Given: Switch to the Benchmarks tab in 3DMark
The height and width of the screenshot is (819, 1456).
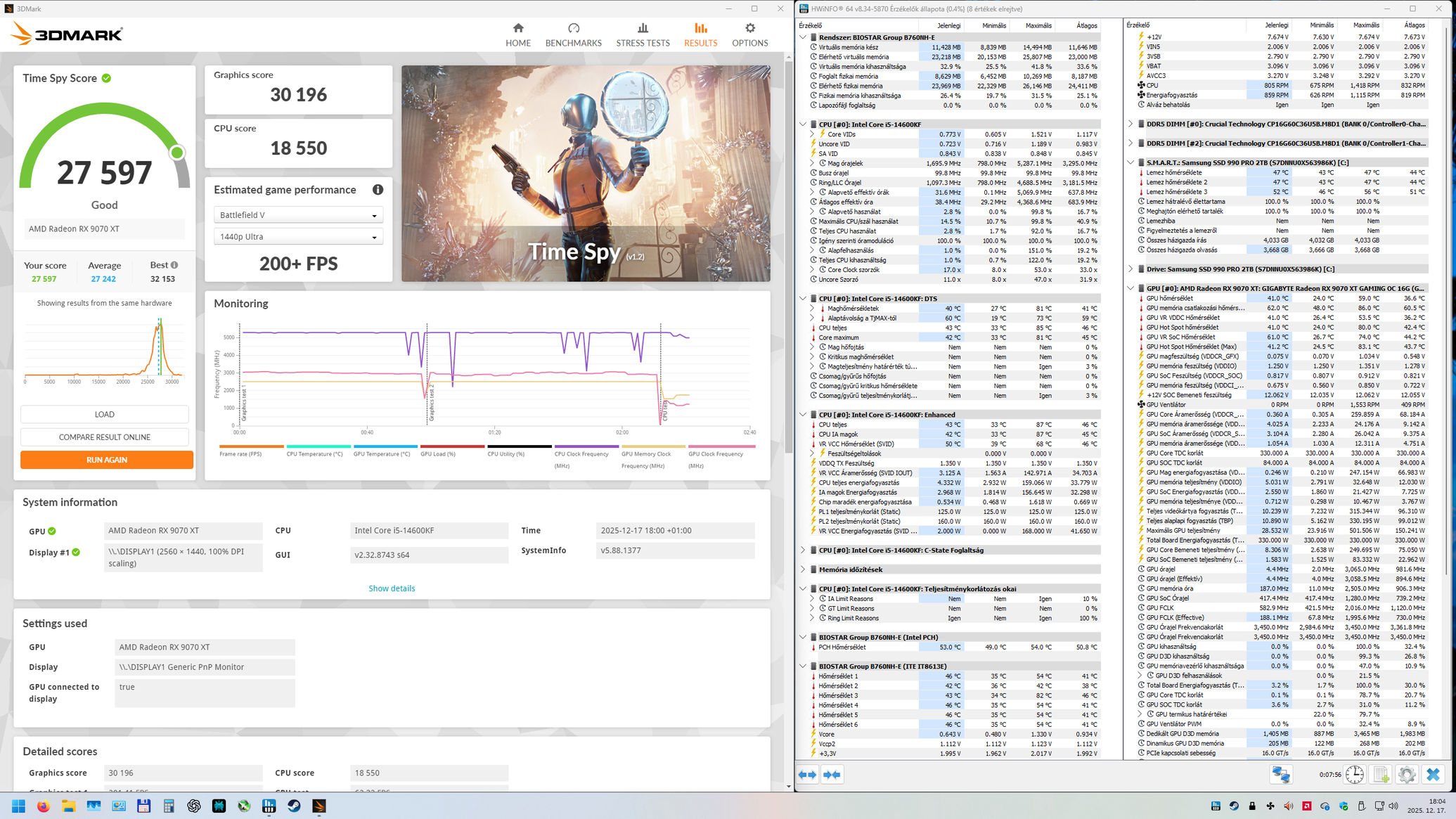Looking at the screenshot, I should coord(574,34).
